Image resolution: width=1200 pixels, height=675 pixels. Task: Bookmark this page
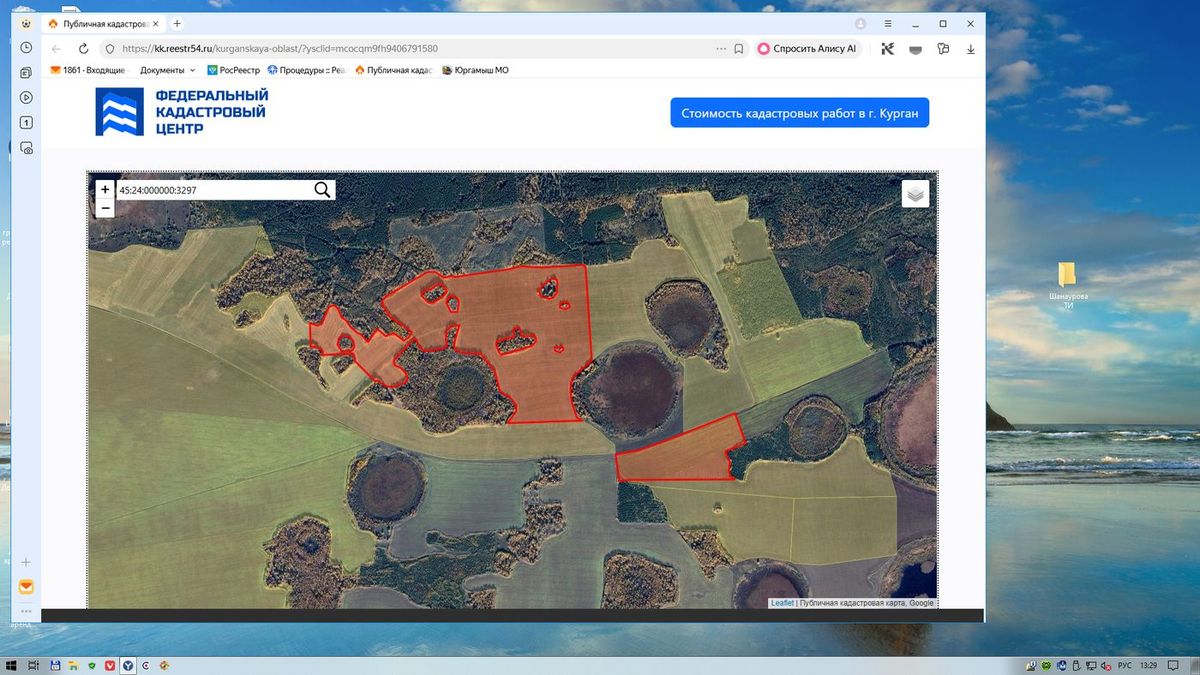click(x=739, y=48)
